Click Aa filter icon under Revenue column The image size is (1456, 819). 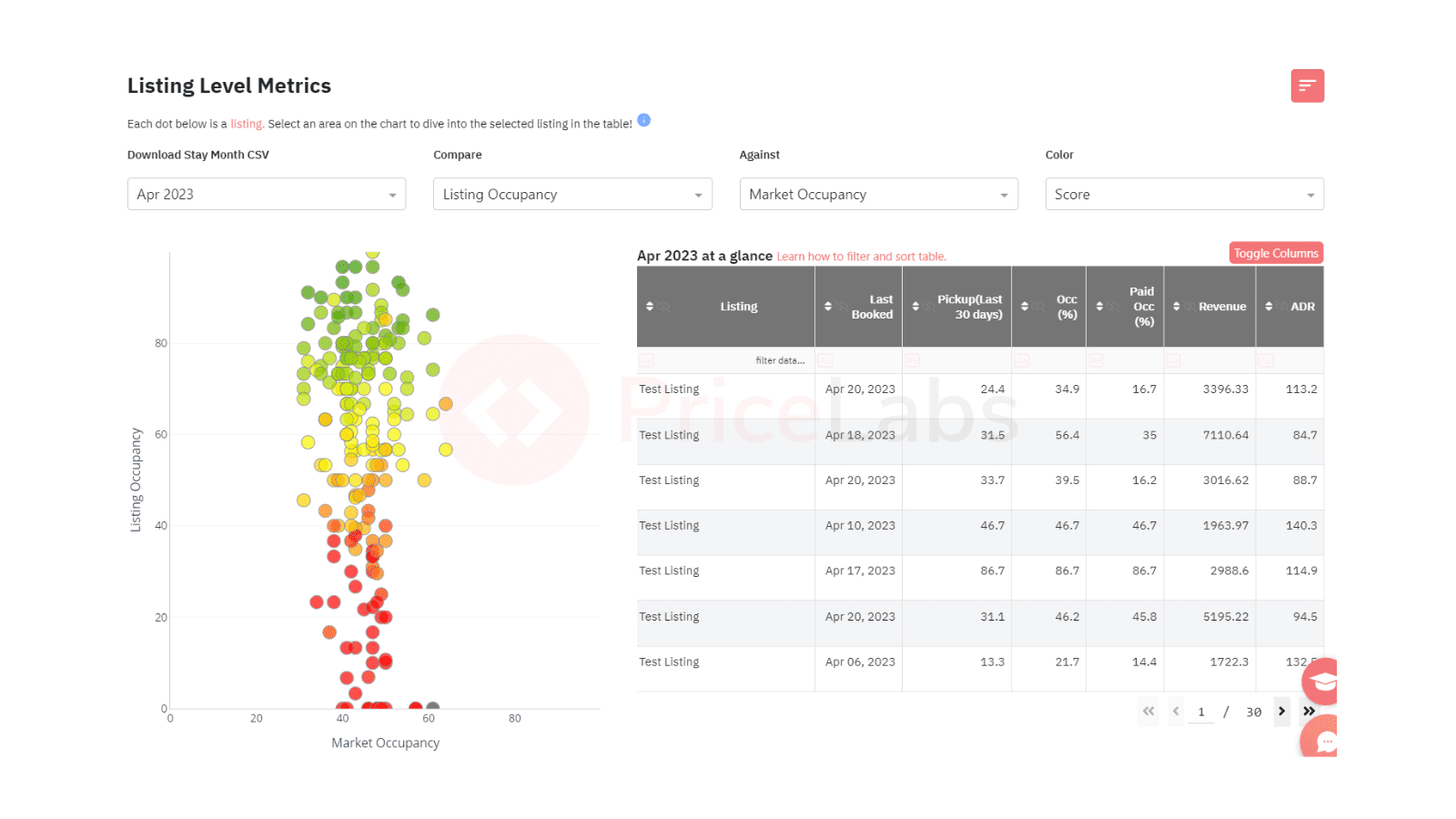pyautogui.click(x=1174, y=360)
